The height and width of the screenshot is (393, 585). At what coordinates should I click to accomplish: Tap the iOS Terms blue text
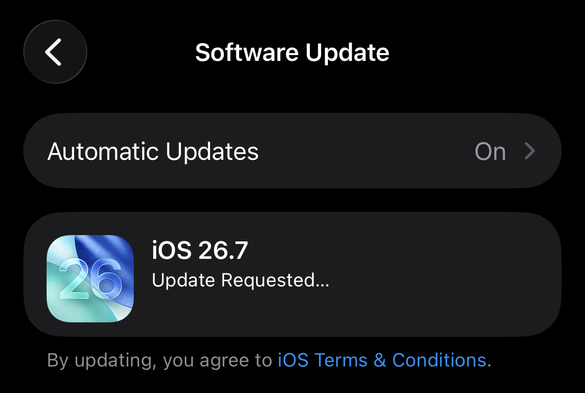[323, 360]
